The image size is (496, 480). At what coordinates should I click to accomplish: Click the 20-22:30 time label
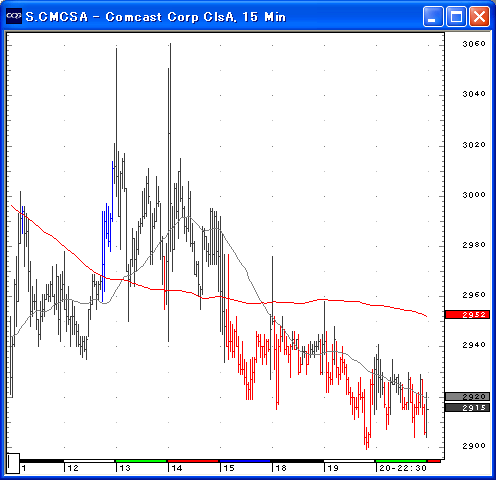[x=403, y=468]
